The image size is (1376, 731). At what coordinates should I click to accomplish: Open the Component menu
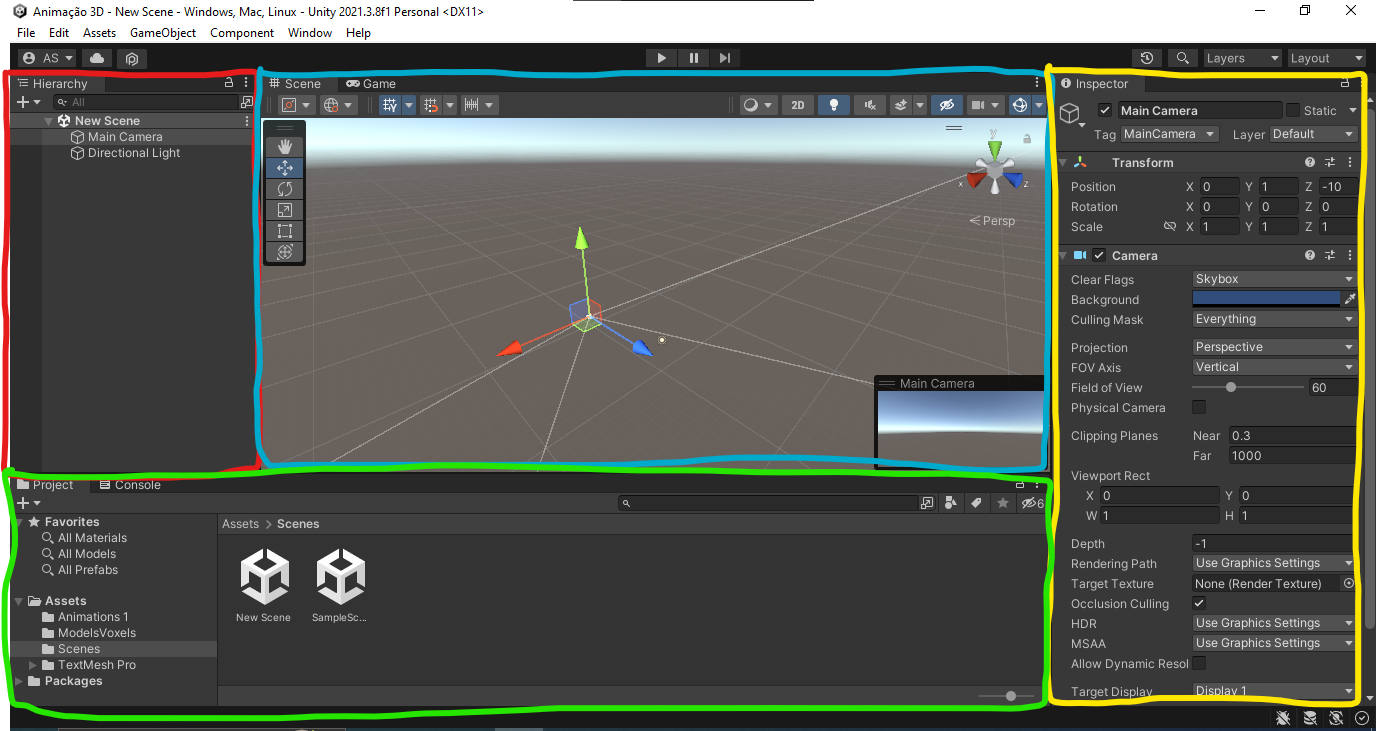tap(242, 33)
